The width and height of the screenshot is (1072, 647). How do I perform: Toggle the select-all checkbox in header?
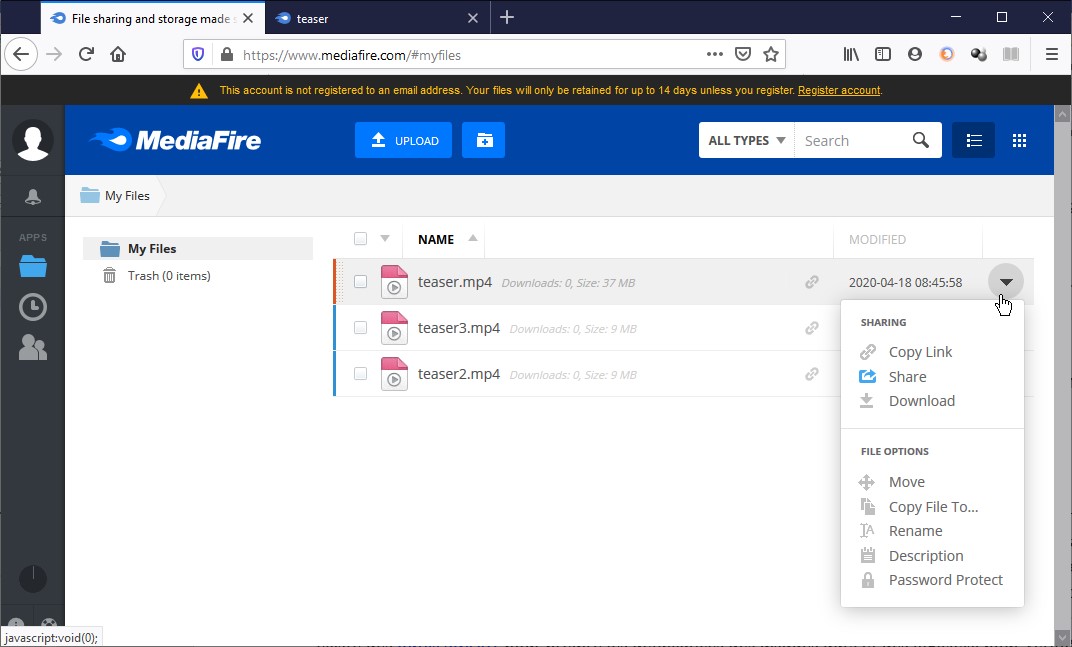coord(360,239)
